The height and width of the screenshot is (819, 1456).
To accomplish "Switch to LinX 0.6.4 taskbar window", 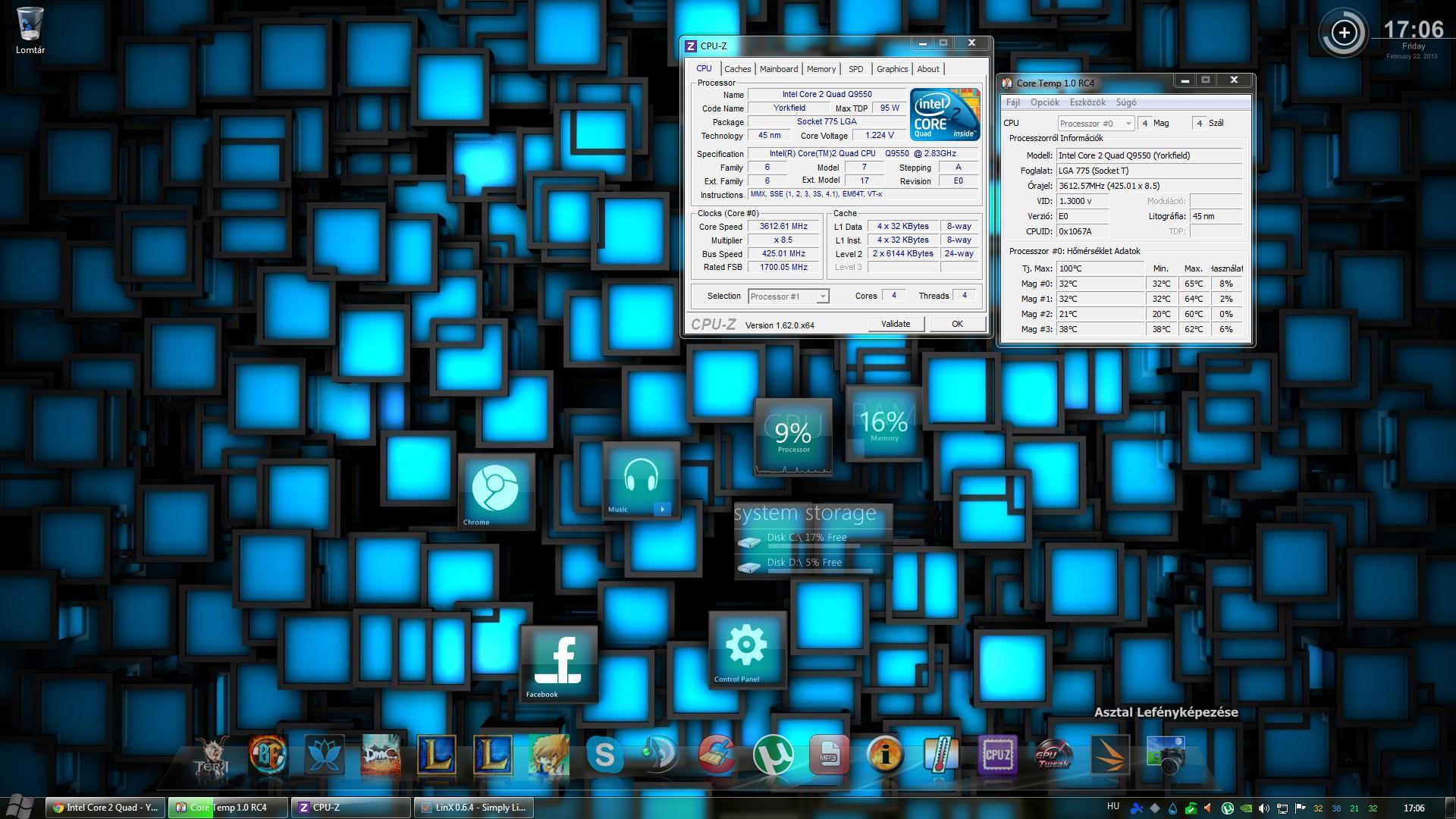I will pyautogui.click(x=474, y=808).
